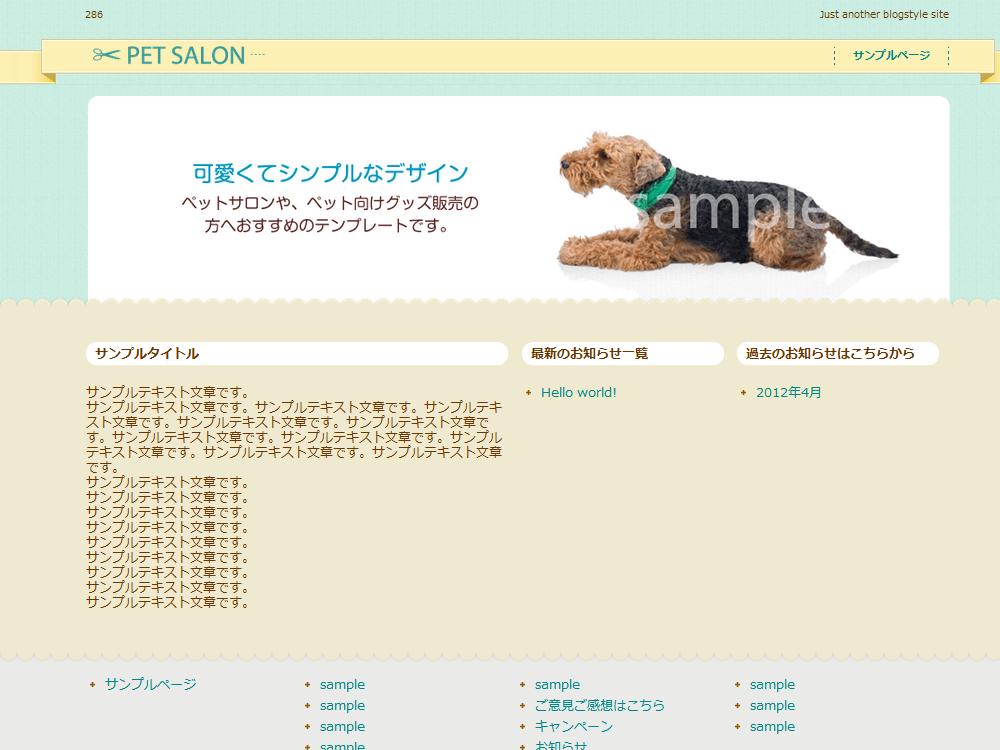Screen dimensions: 1000x750
Task: Open the キャンペーン footer link
Action: pos(573,726)
